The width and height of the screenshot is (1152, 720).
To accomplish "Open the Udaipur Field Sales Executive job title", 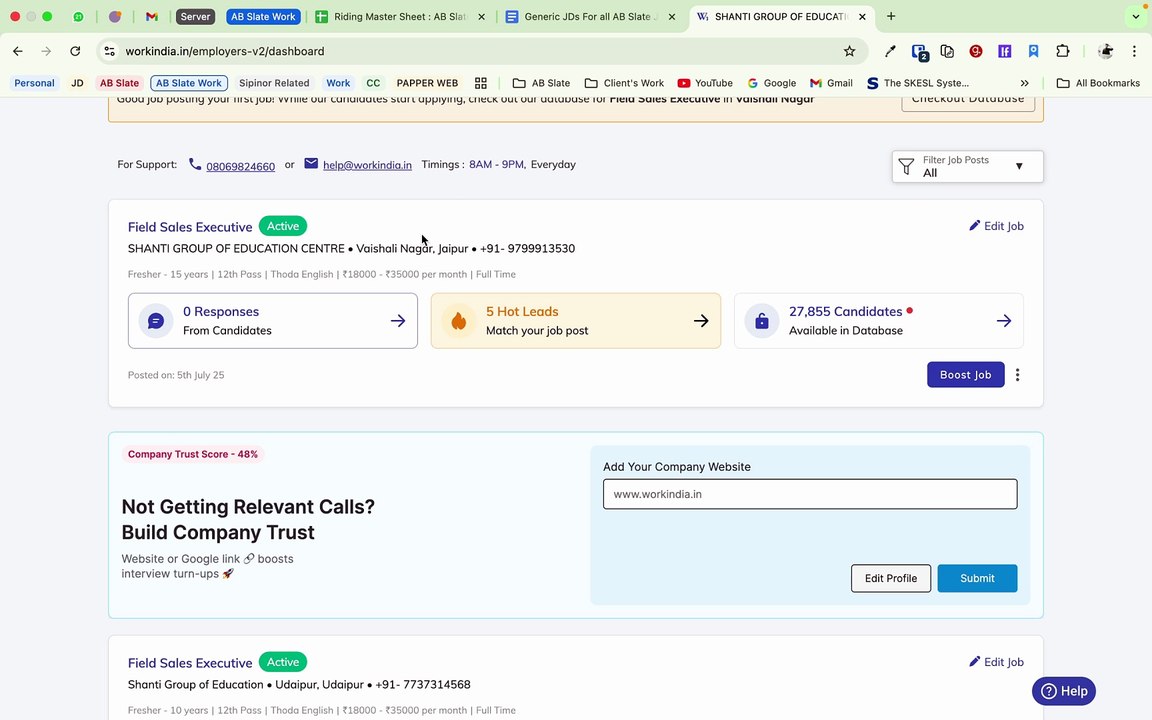I will pyautogui.click(x=190, y=663).
